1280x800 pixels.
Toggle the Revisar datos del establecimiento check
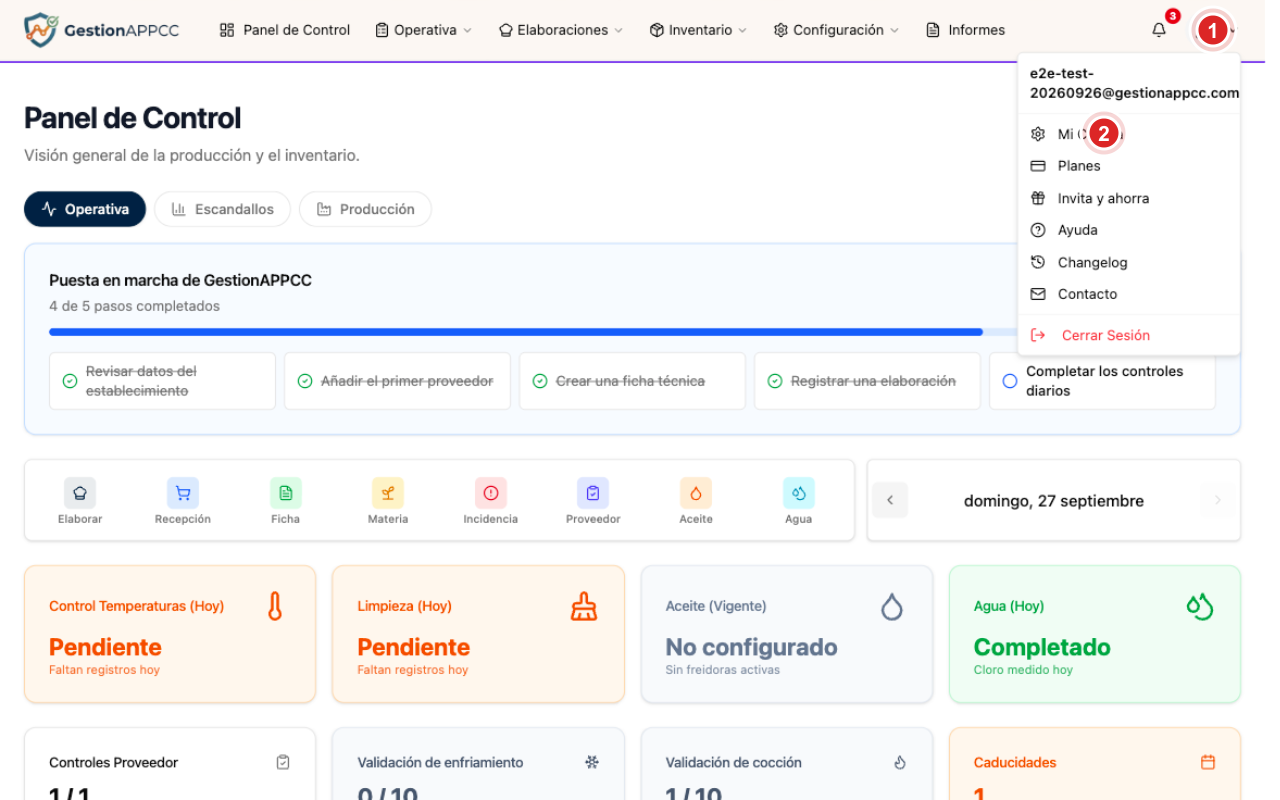70,381
